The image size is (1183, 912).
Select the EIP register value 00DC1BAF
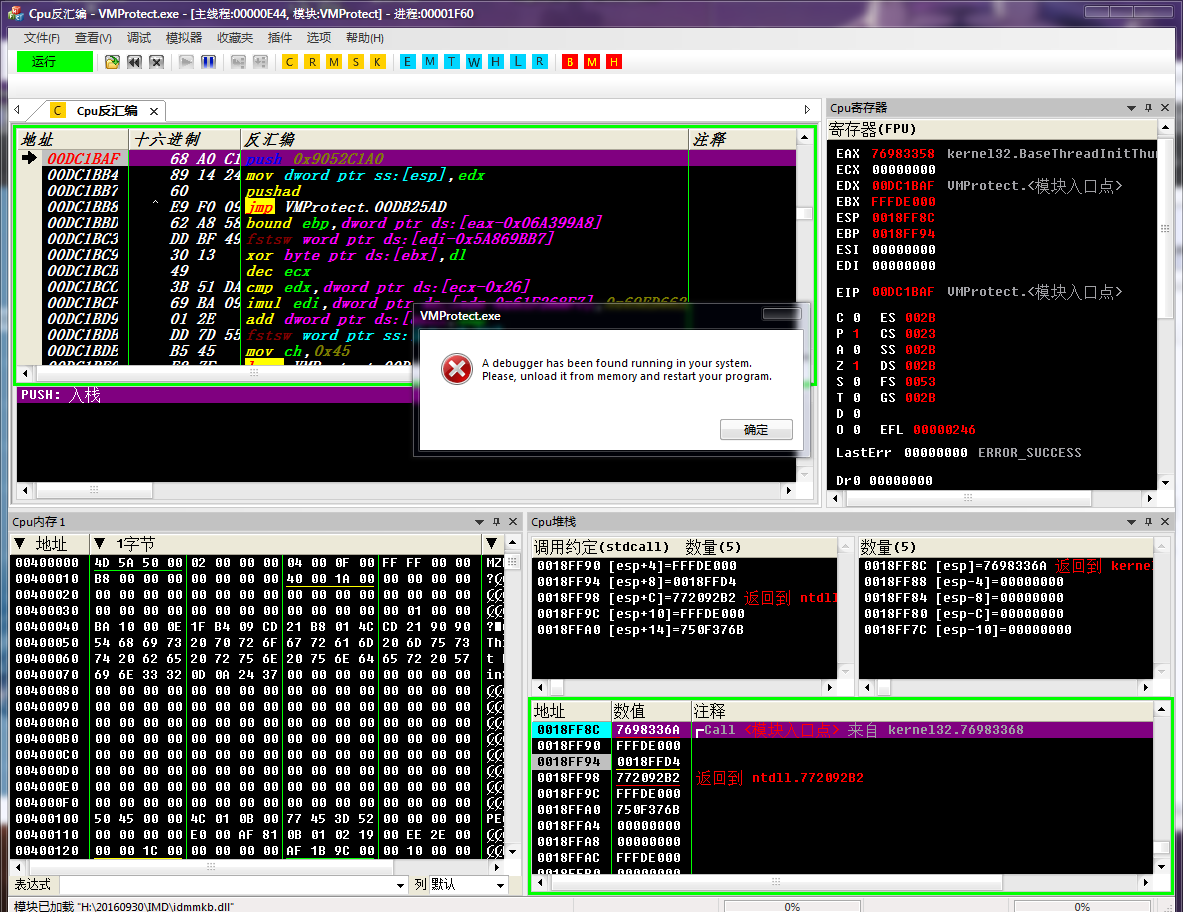pyautogui.click(x=903, y=292)
